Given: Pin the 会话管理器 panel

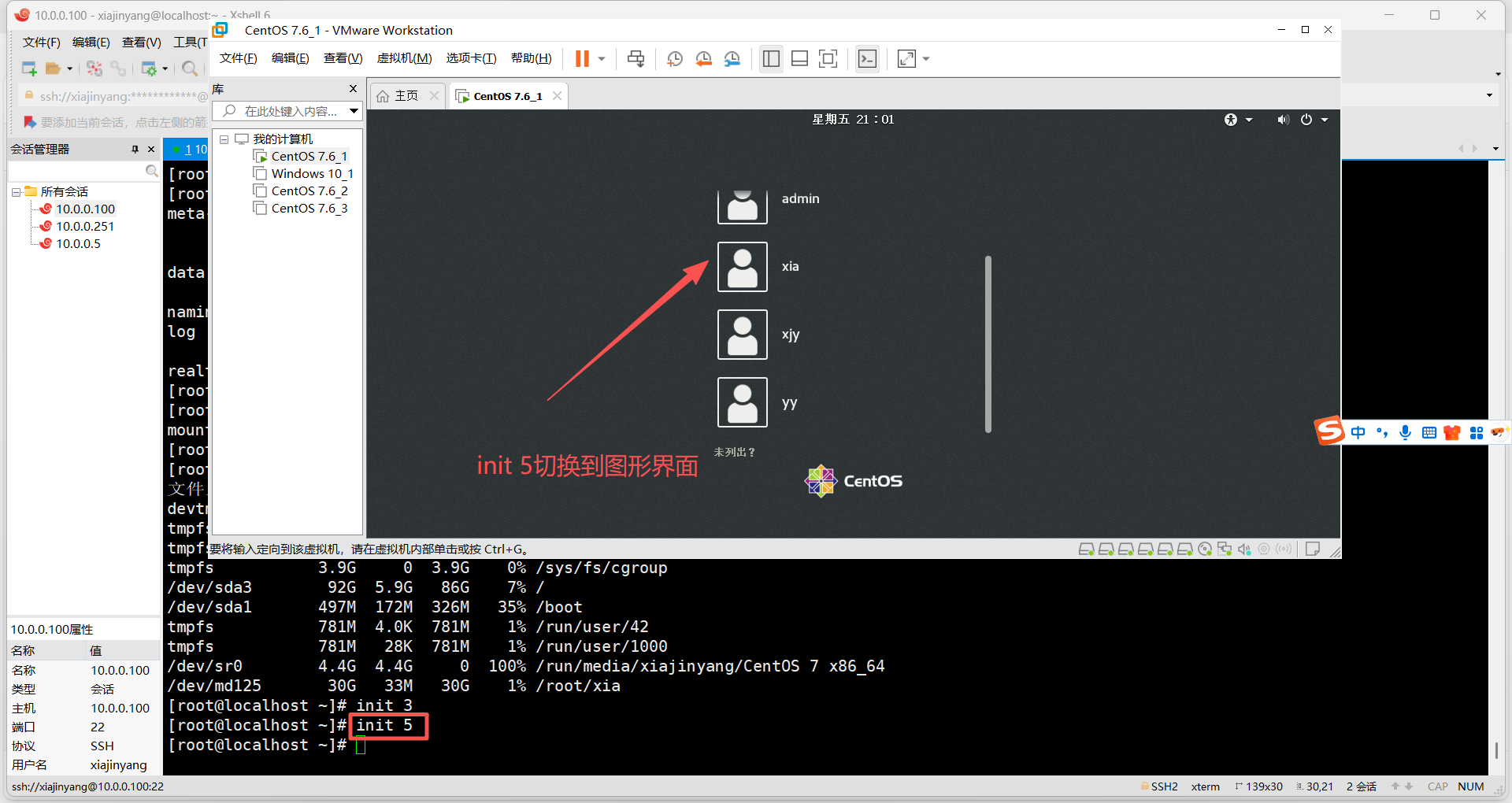Looking at the screenshot, I should [135, 150].
